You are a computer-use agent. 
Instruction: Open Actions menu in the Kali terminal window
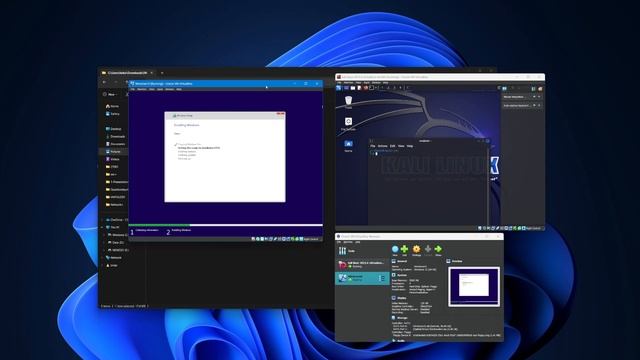pyautogui.click(x=382, y=146)
